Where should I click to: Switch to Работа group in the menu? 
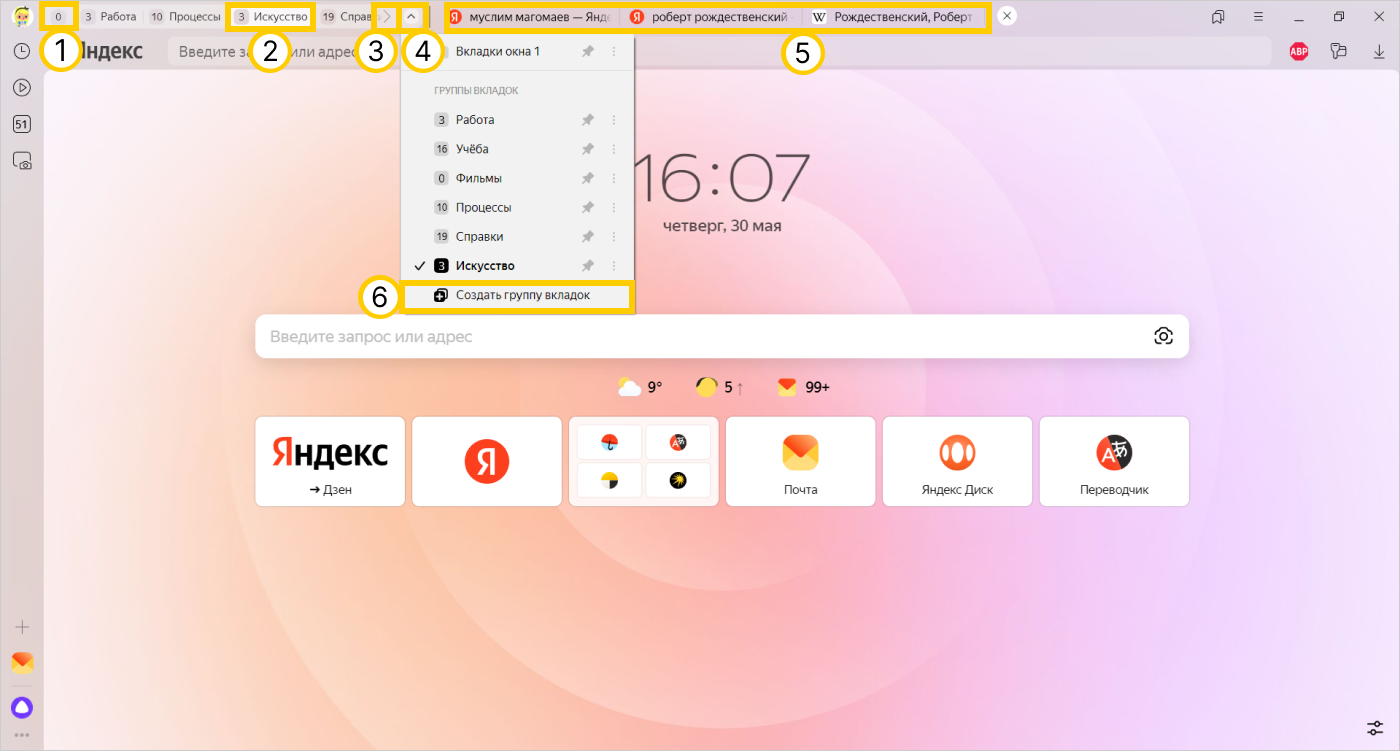pos(517,120)
